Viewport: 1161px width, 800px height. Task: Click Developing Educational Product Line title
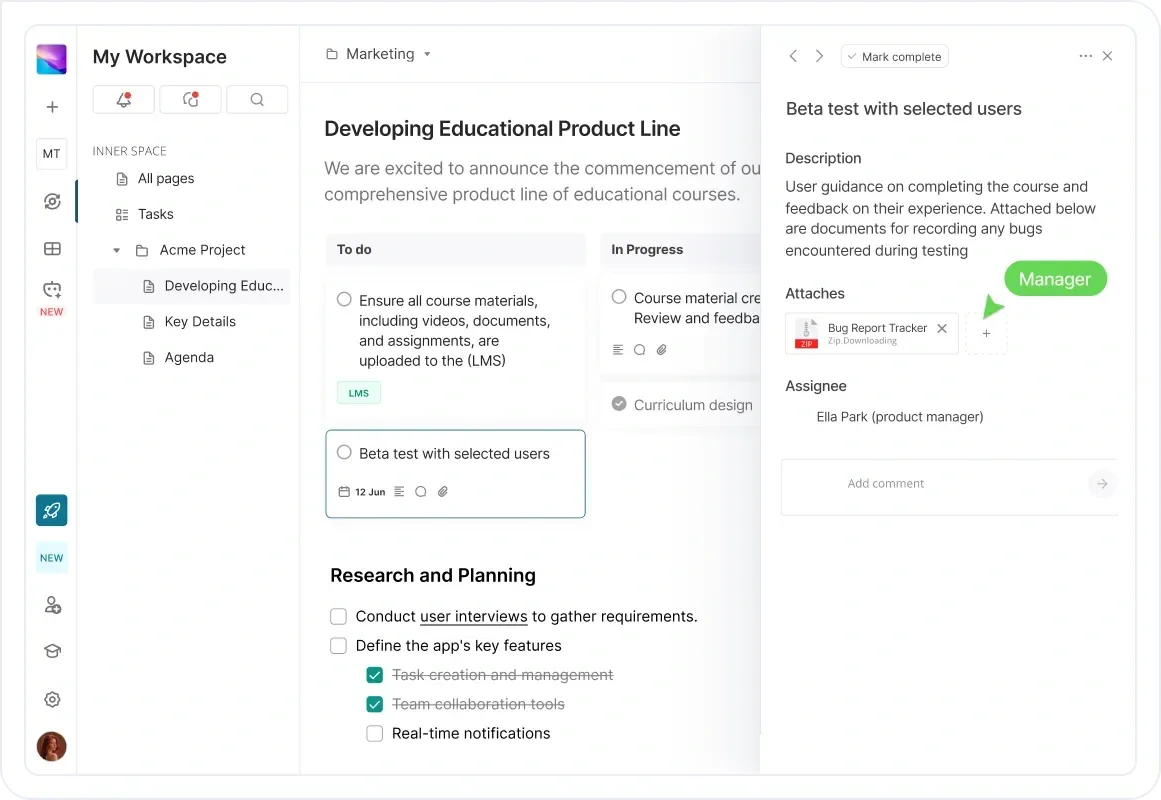502,129
